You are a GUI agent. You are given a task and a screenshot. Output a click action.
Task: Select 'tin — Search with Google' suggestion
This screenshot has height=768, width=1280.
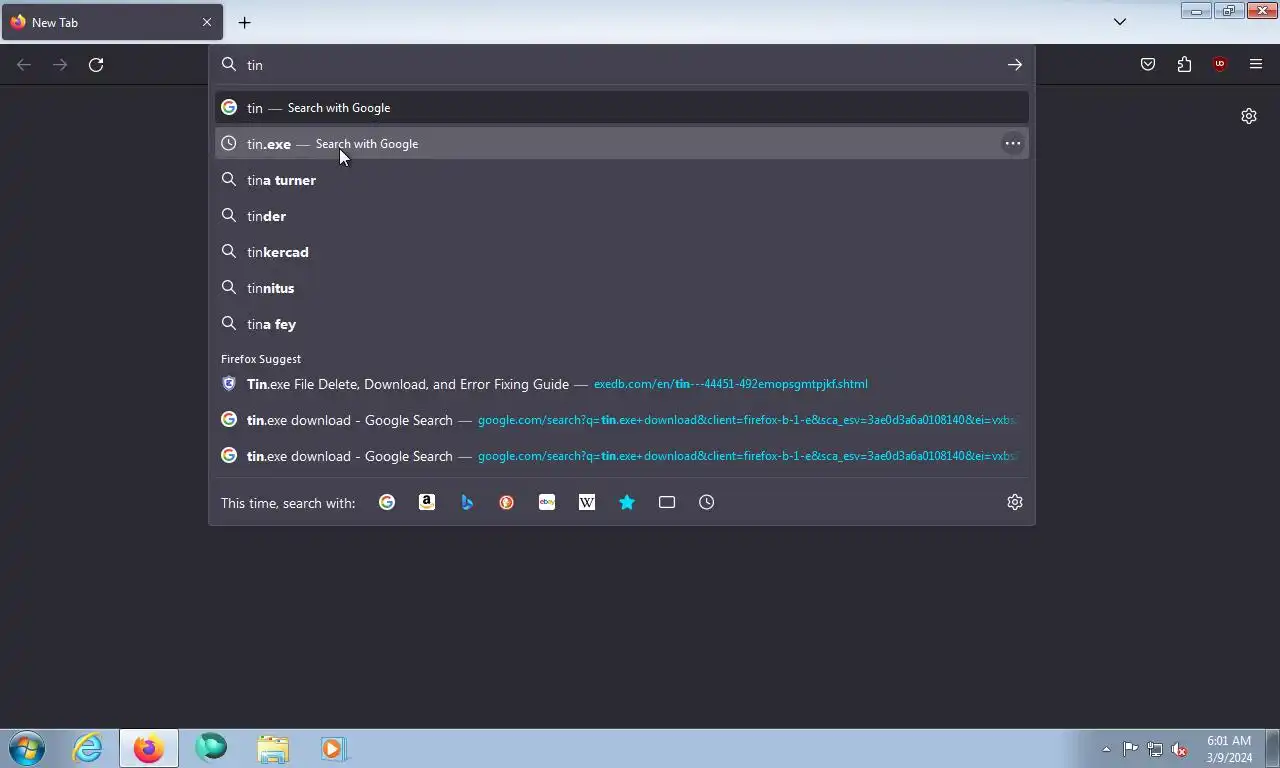[622, 108]
